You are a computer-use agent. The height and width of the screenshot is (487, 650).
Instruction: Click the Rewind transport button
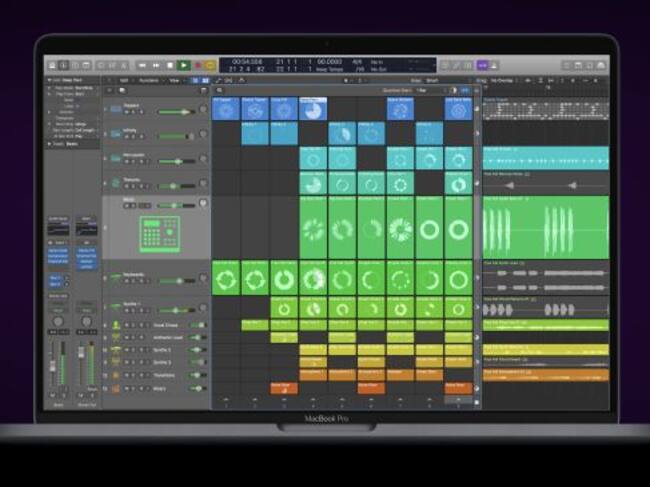pyautogui.click(x=144, y=66)
